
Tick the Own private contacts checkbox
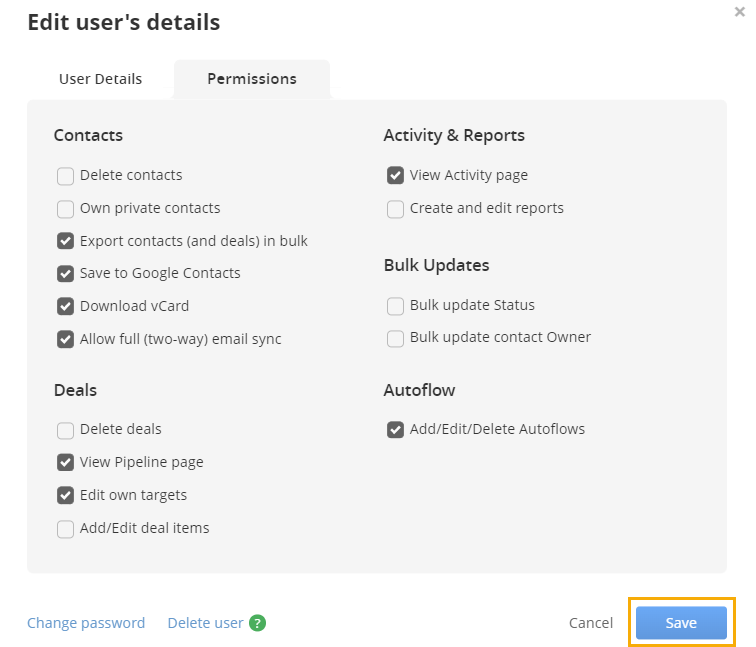tap(65, 209)
